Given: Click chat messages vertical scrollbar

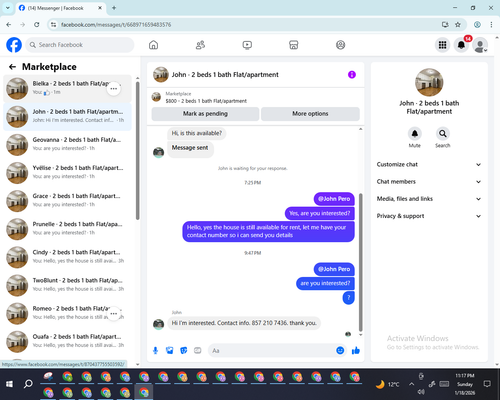Looking at the screenshot, I should tap(361, 262).
